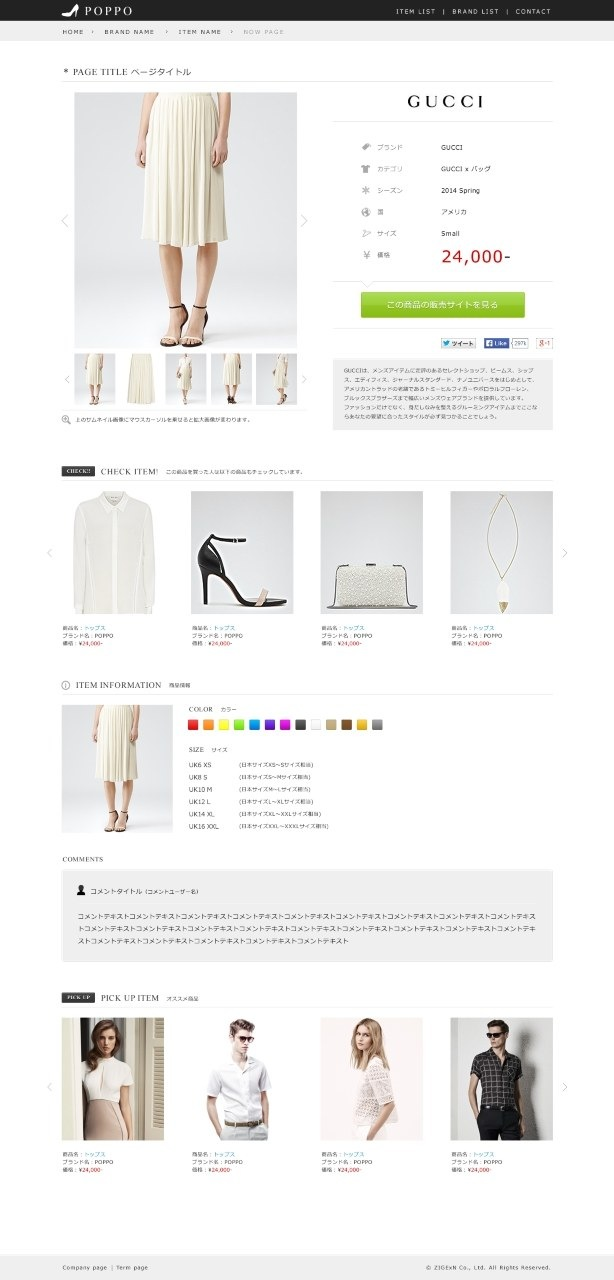Go to next main product image arrow

point(304,221)
